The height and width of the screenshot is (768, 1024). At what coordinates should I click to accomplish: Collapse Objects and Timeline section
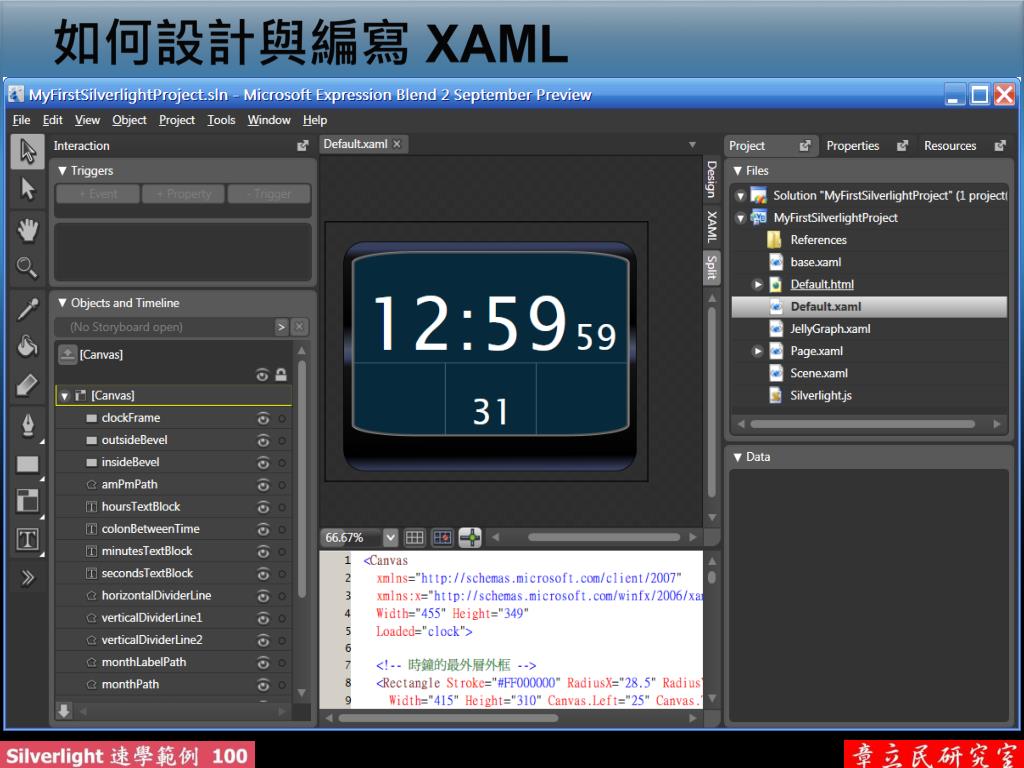[63, 303]
